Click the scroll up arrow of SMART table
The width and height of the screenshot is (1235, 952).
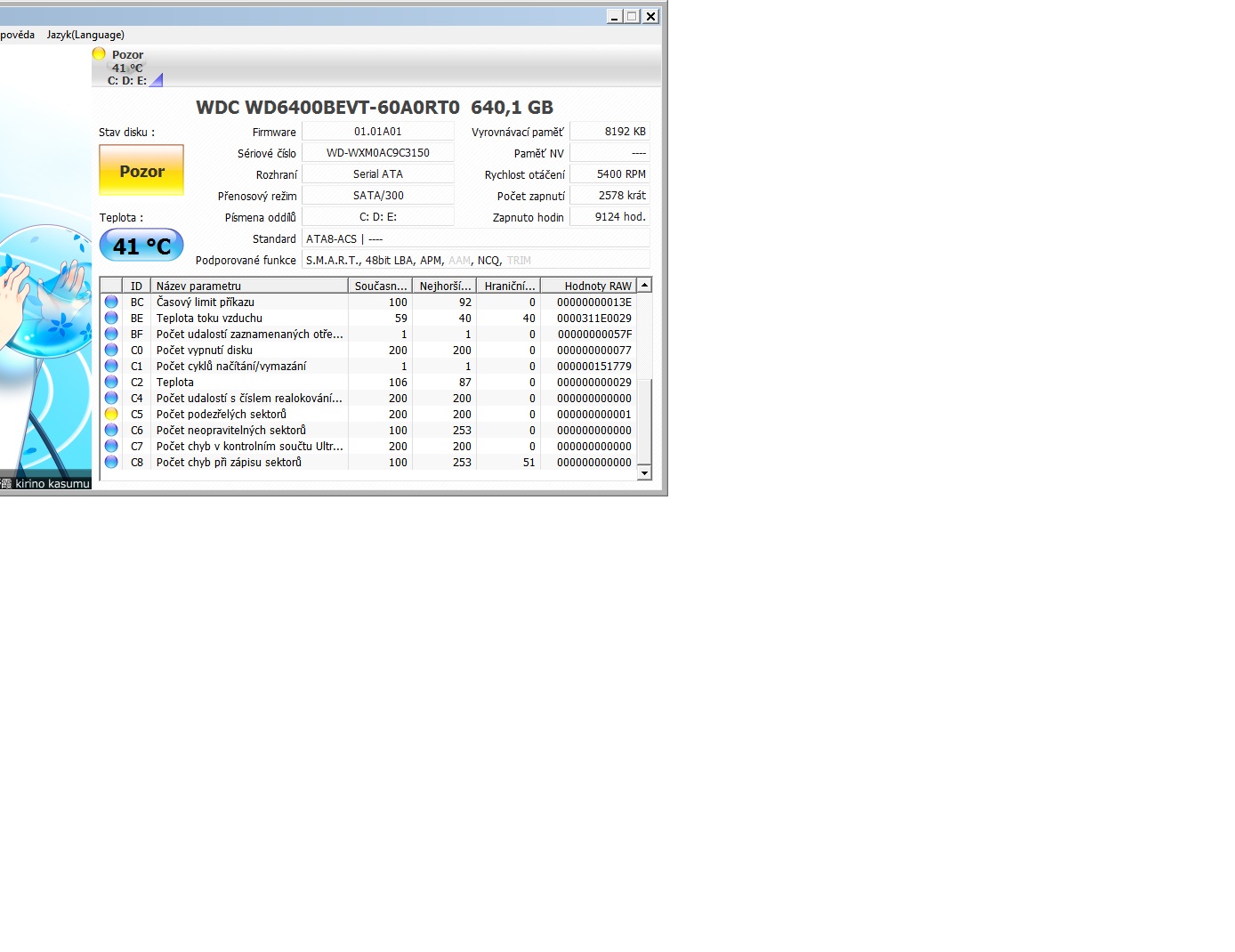point(645,285)
